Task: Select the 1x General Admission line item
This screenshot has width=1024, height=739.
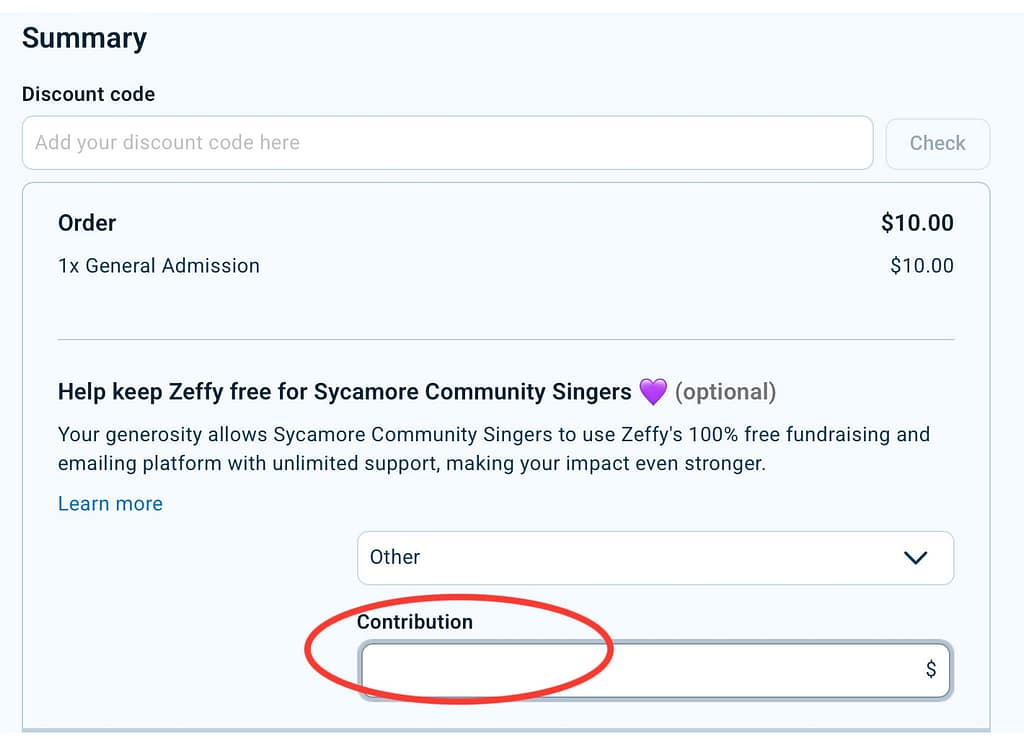Action: pos(159,266)
